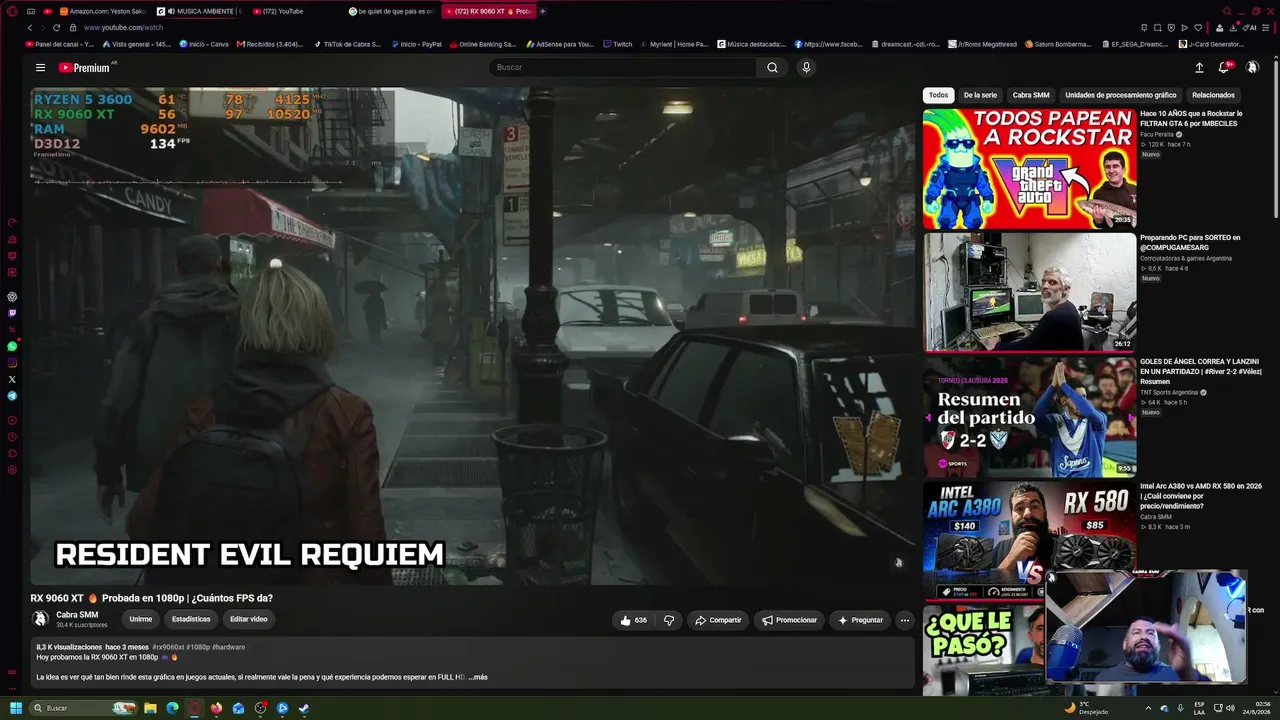
Task: Click the browser address bar URL
Action: 123,28
